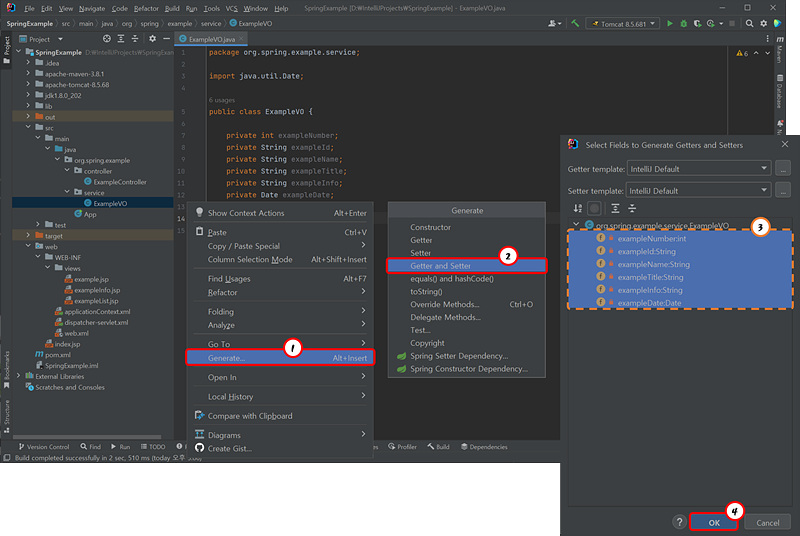Click ellipsis button next to Setter template

pyautogui.click(x=783, y=191)
